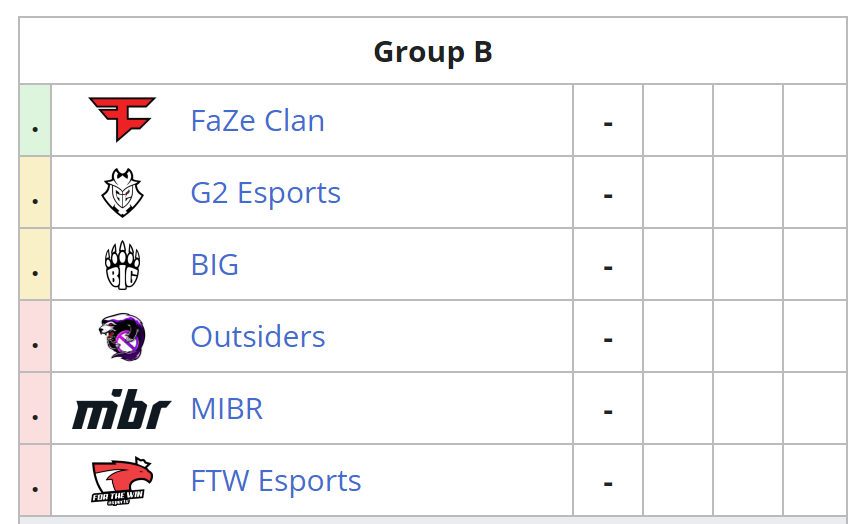
Task: Click the FaZe Clan logo icon
Action: (x=122, y=120)
